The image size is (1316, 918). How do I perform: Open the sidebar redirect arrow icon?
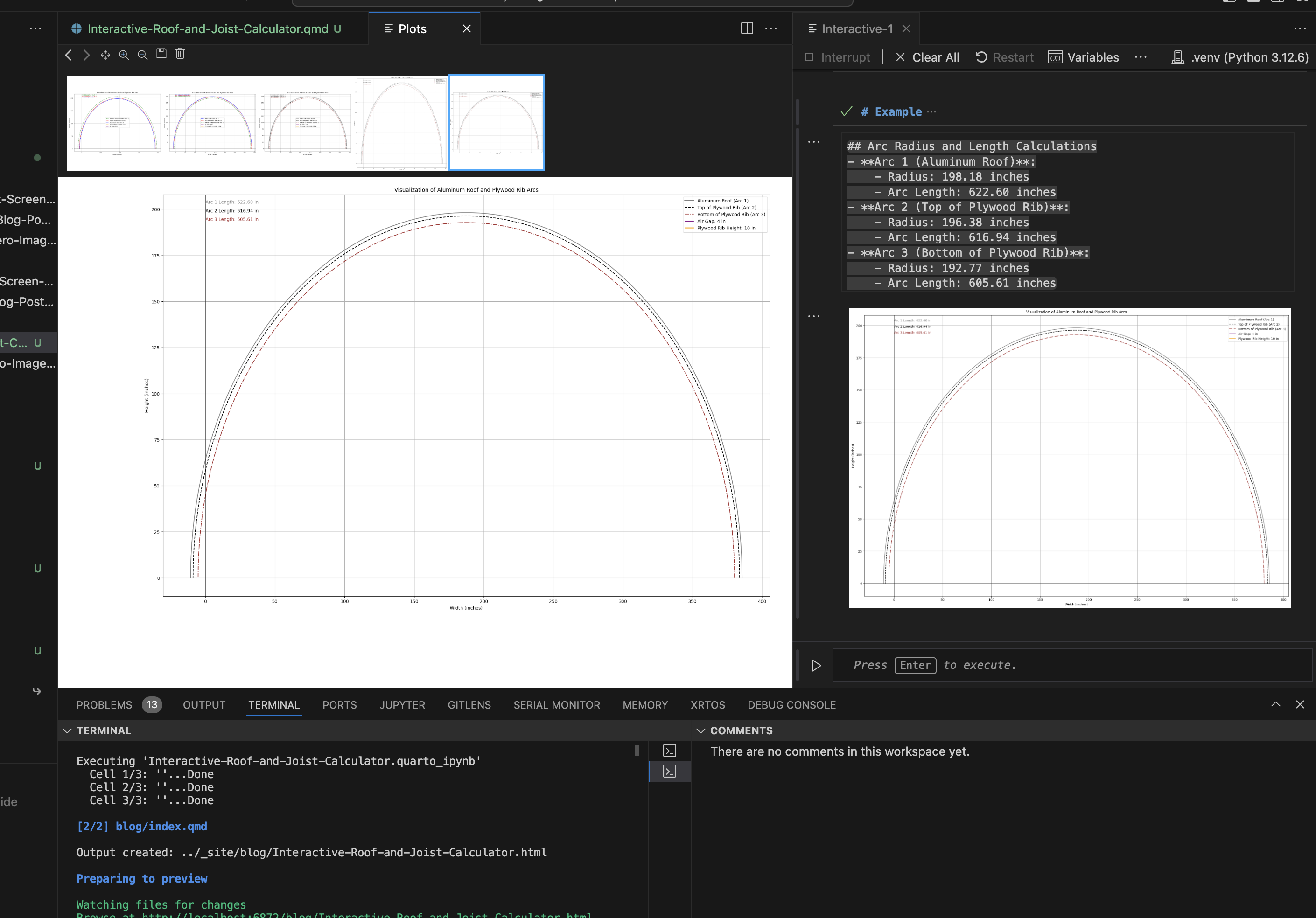click(37, 691)
